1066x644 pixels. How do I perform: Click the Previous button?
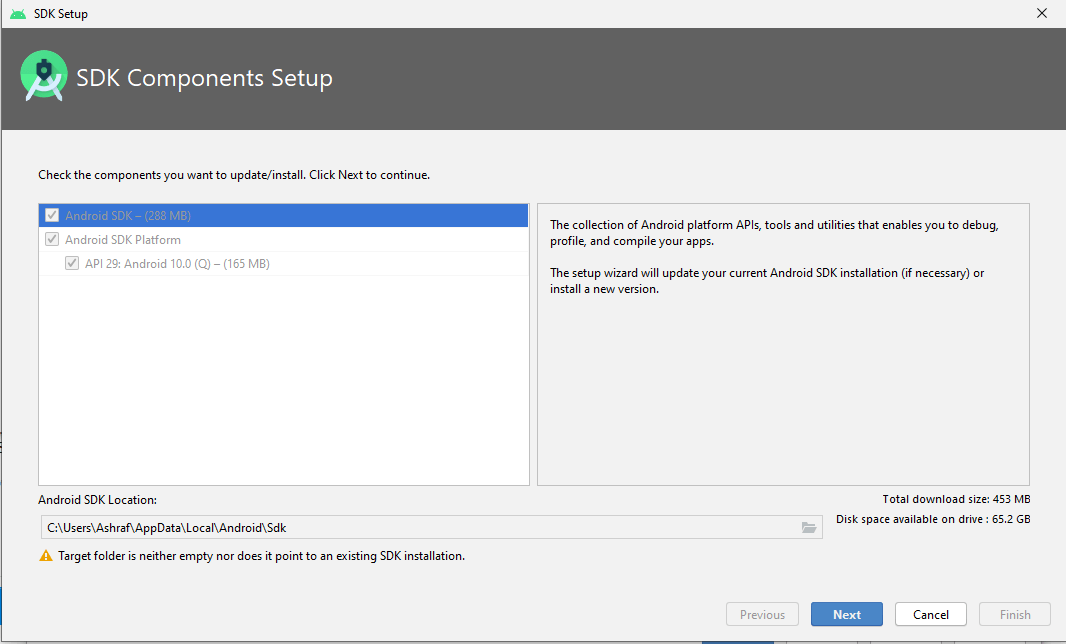coord(762,615)
